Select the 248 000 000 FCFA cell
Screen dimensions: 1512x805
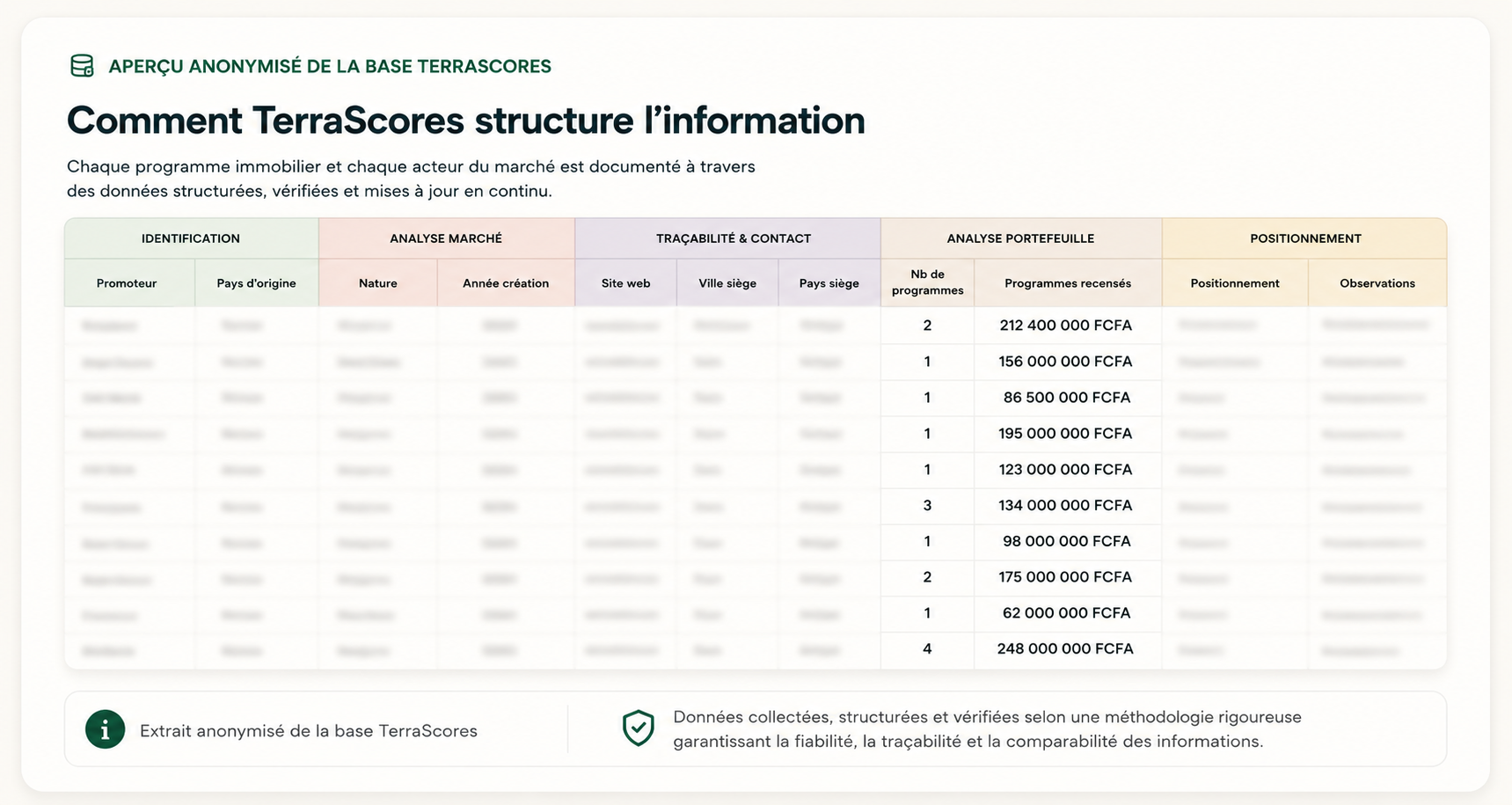[x=1066, y=649]
